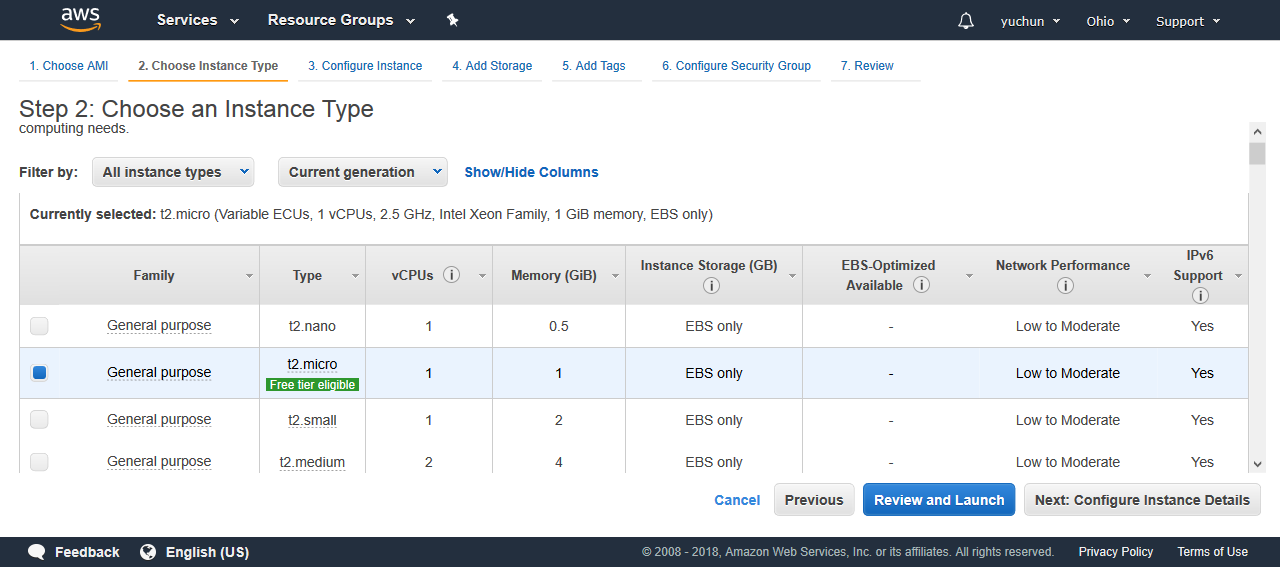
Task: Click the scrollbar down arrow
Action: [x=1258, y=464]
